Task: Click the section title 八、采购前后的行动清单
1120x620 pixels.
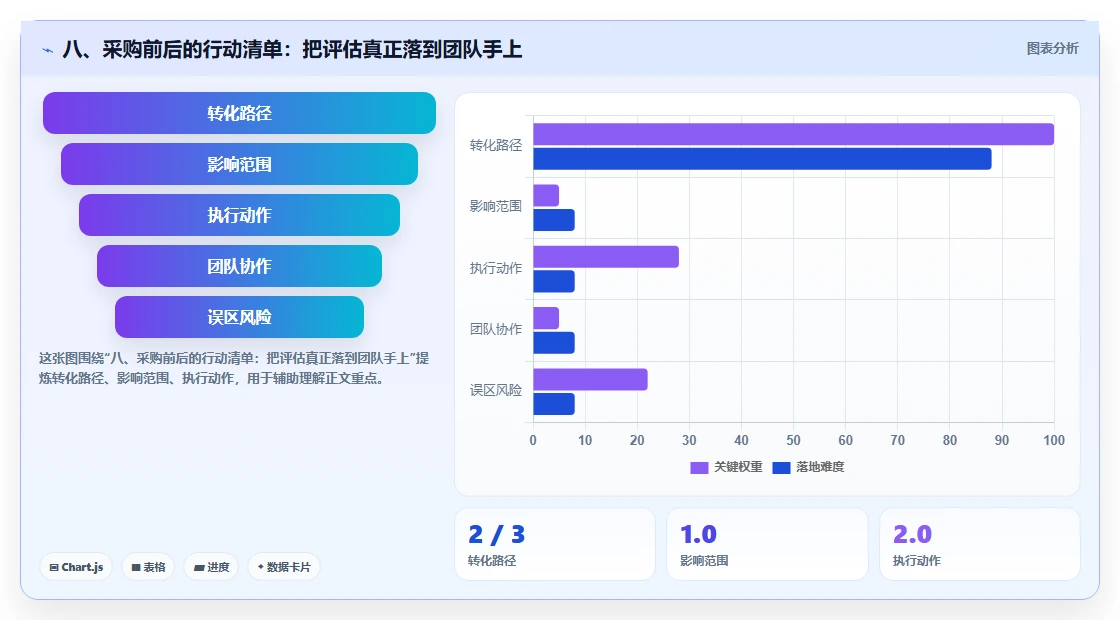Action: point(292,49)
